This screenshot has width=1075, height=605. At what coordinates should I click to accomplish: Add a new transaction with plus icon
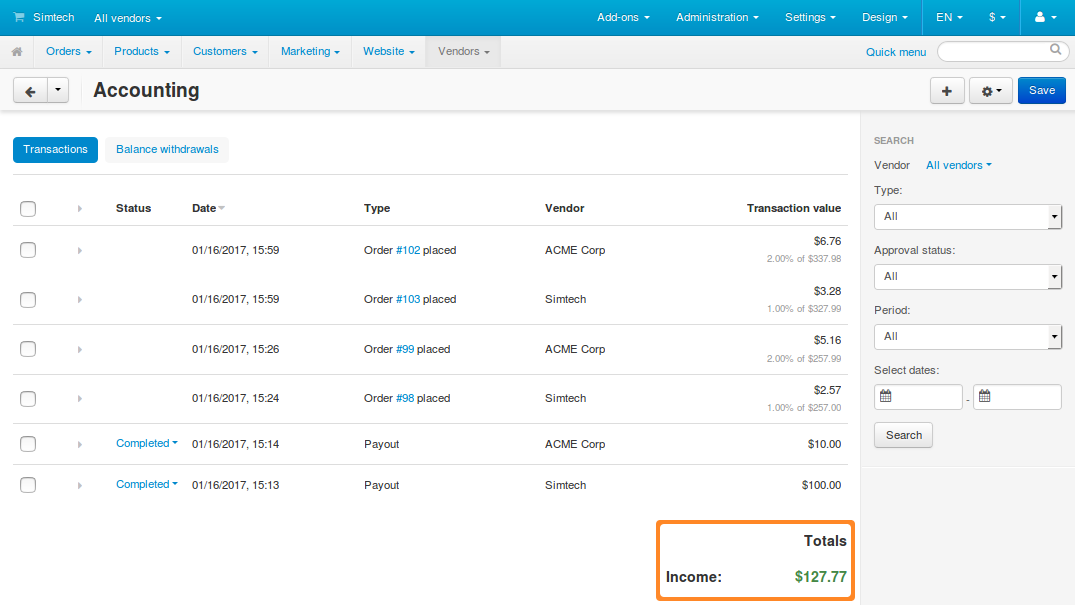[x=947, y=91]
